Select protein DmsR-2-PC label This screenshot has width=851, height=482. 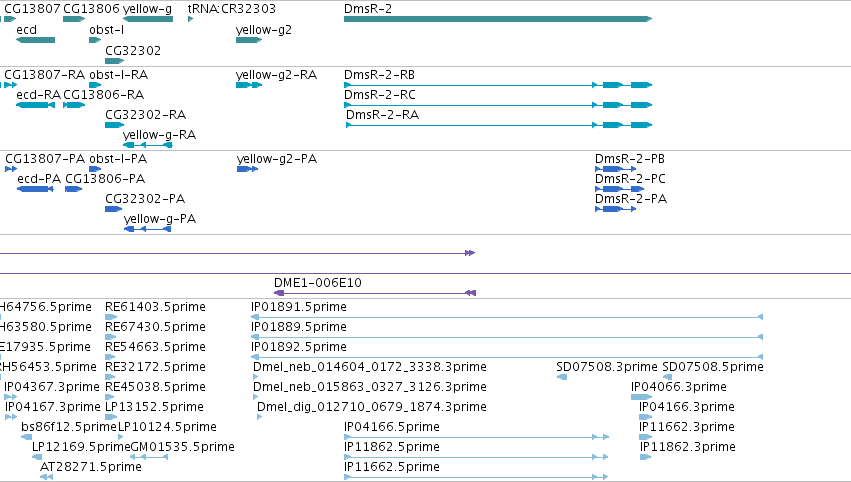[x=630, y=179]
